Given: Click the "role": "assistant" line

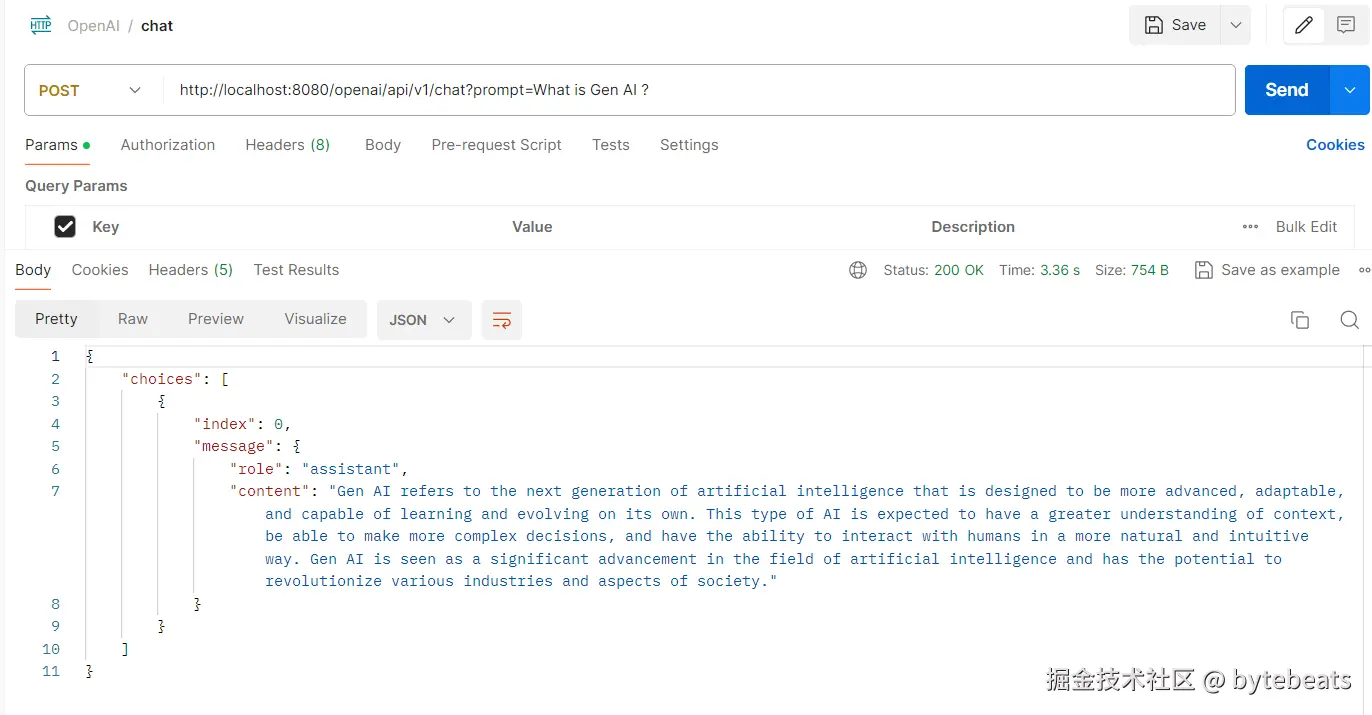Looking at the screenshot, I should [x=319, y=469].
